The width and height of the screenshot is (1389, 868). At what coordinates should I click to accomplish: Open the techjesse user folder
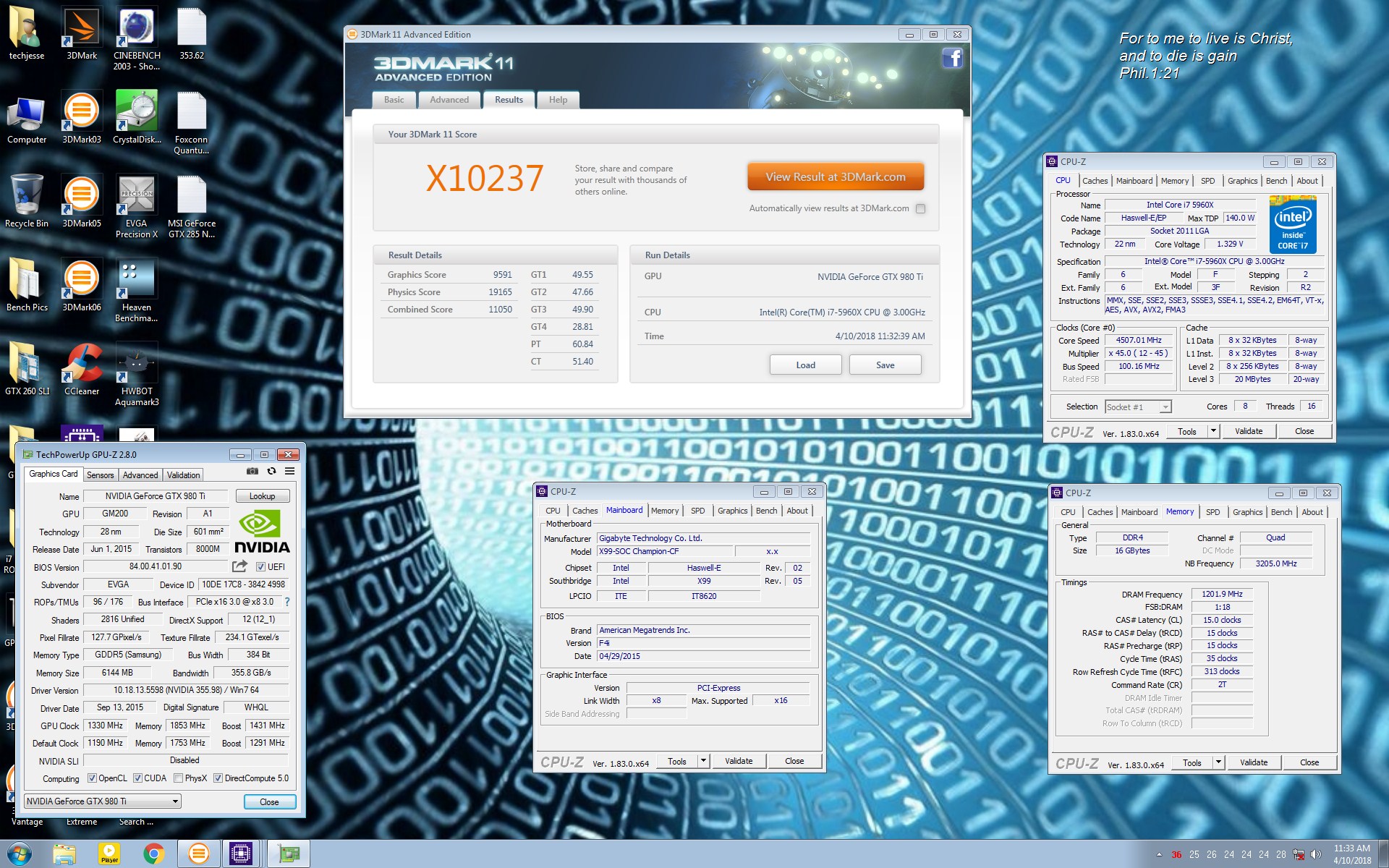pyautogui.click(x=26, y=35)
